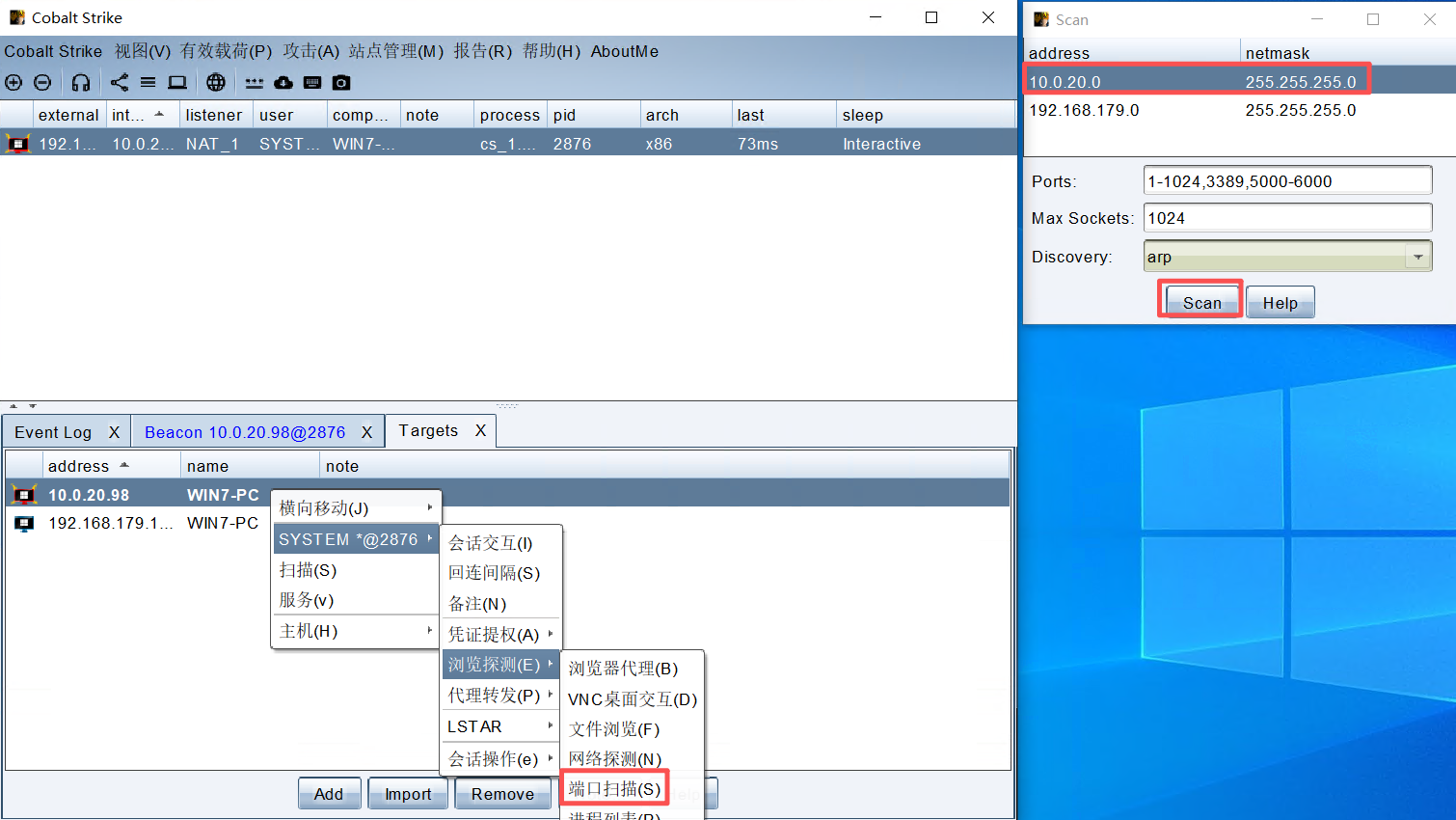Expand the SYSTEM *@2876 submenu
Screen dimensions: 1456x820
(357, 539)
